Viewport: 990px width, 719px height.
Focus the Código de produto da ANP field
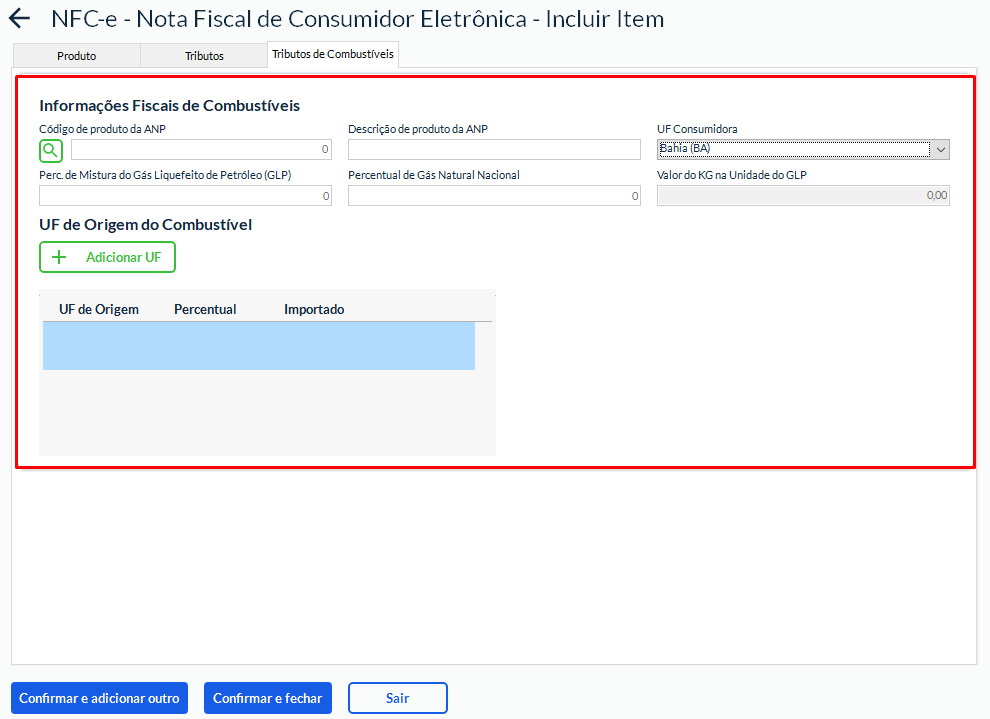pyautogui.click(x=200, y=150)
